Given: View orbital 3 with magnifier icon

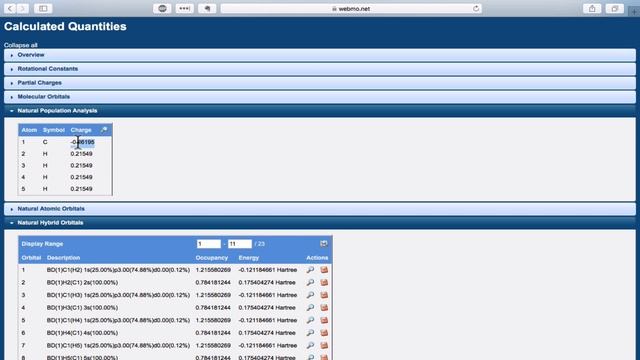Looking at the screenshot, I should pyautogui.click(x=310, y=295).
